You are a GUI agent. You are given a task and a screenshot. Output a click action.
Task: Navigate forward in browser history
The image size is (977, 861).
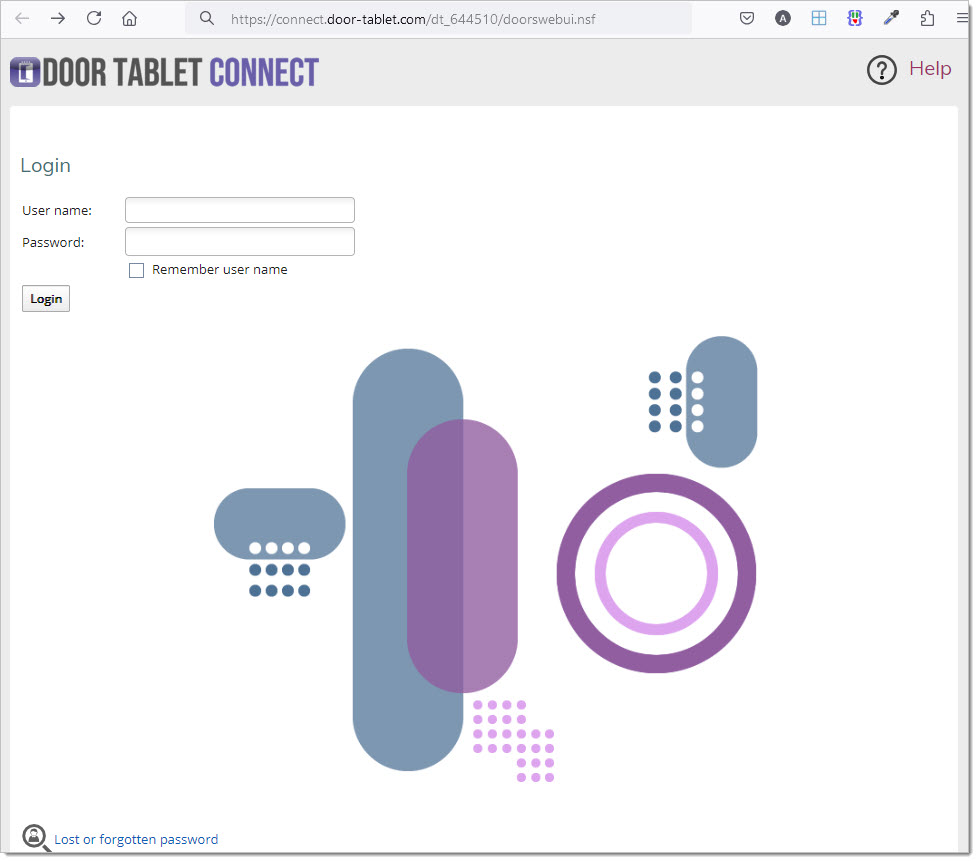point(58,19)
